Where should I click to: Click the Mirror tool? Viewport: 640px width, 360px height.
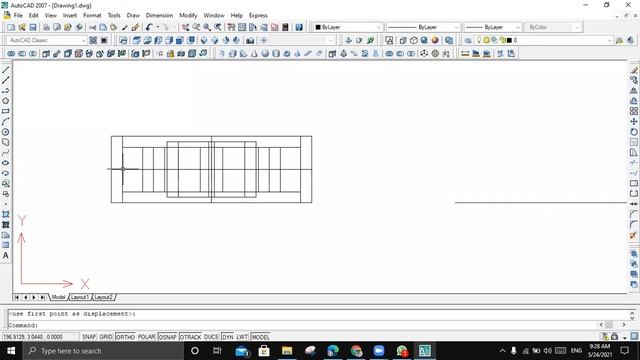pyautogui.click(x=633, y=91)
